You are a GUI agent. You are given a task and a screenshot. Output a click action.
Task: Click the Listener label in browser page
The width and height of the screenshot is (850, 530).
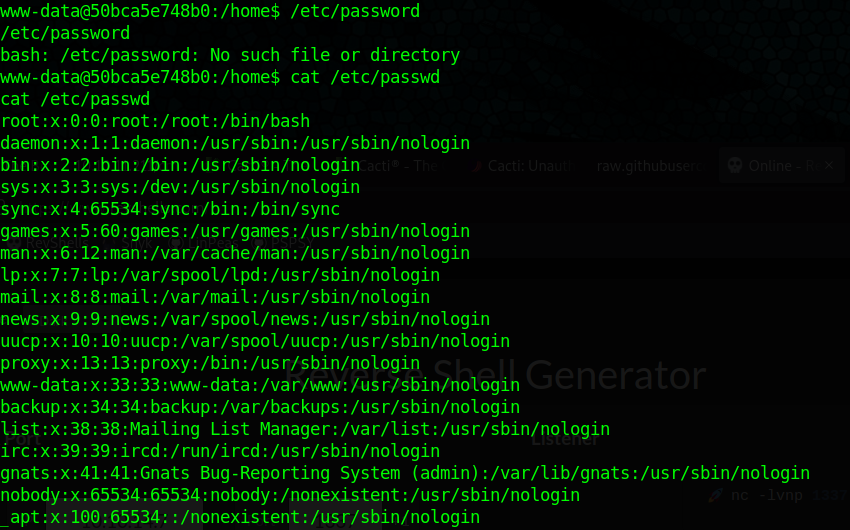pyautogui.click(x=564, y=439)
